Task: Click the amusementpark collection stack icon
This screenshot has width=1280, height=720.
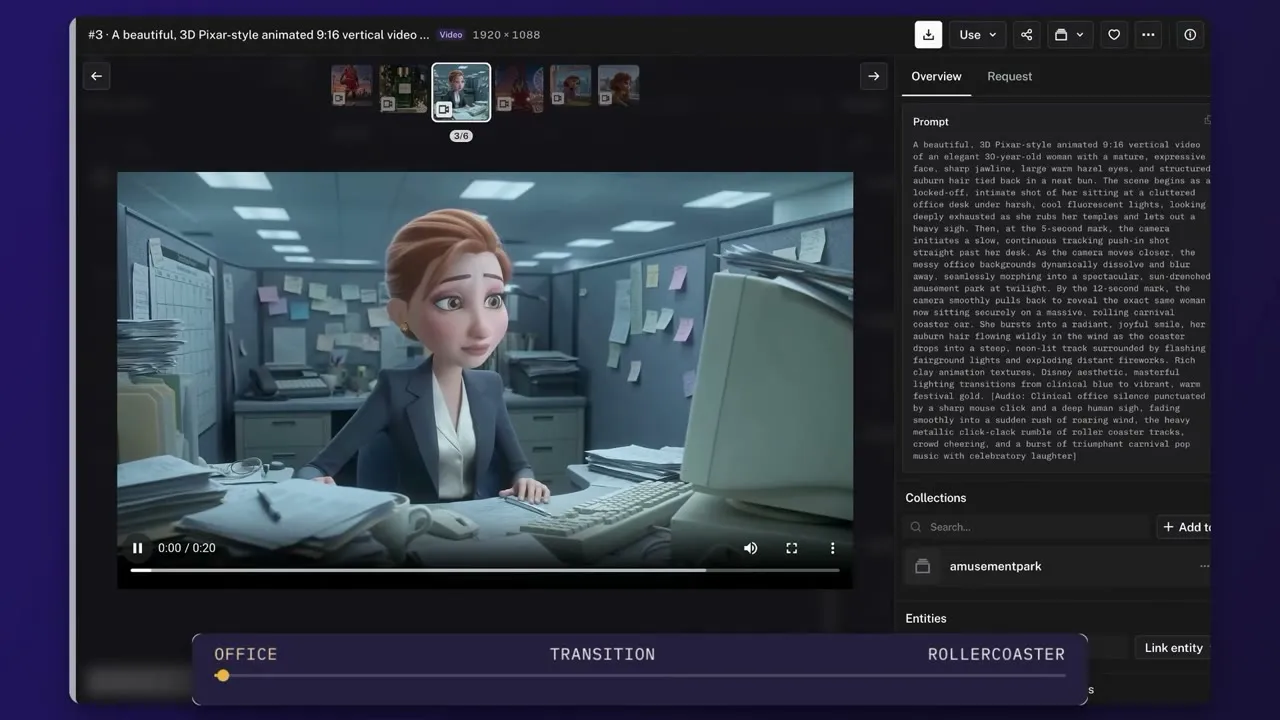Action: (x=923, y=566)
